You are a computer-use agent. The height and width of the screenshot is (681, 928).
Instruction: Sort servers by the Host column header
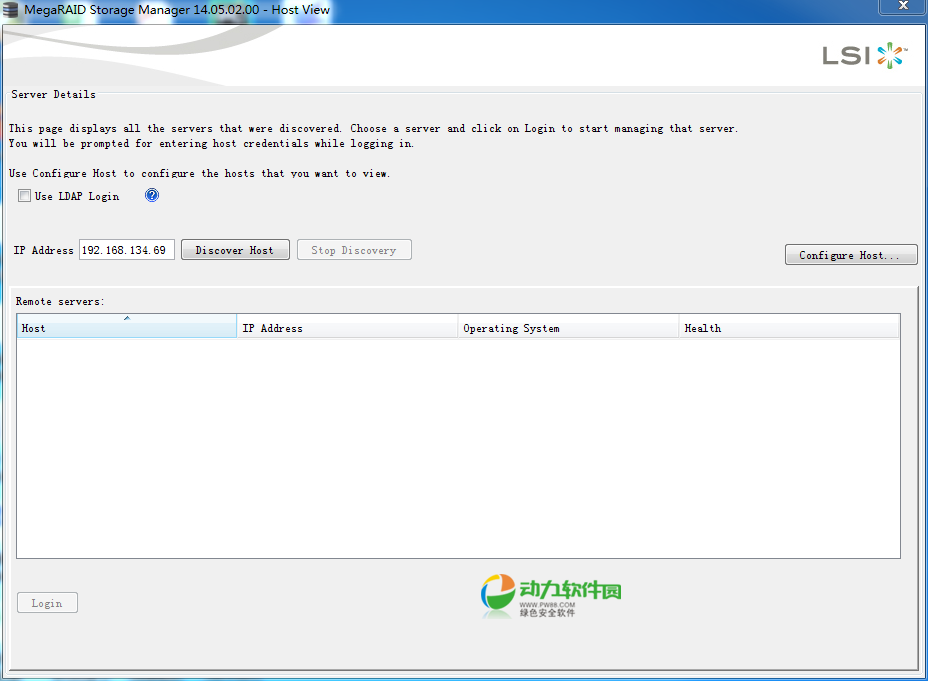(127, 326)
